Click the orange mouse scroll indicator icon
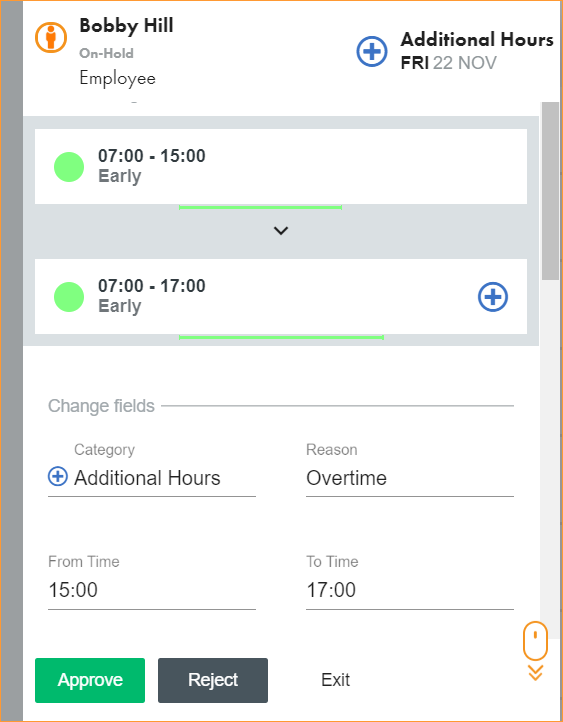The image size is (563, 722). point(535,640)
